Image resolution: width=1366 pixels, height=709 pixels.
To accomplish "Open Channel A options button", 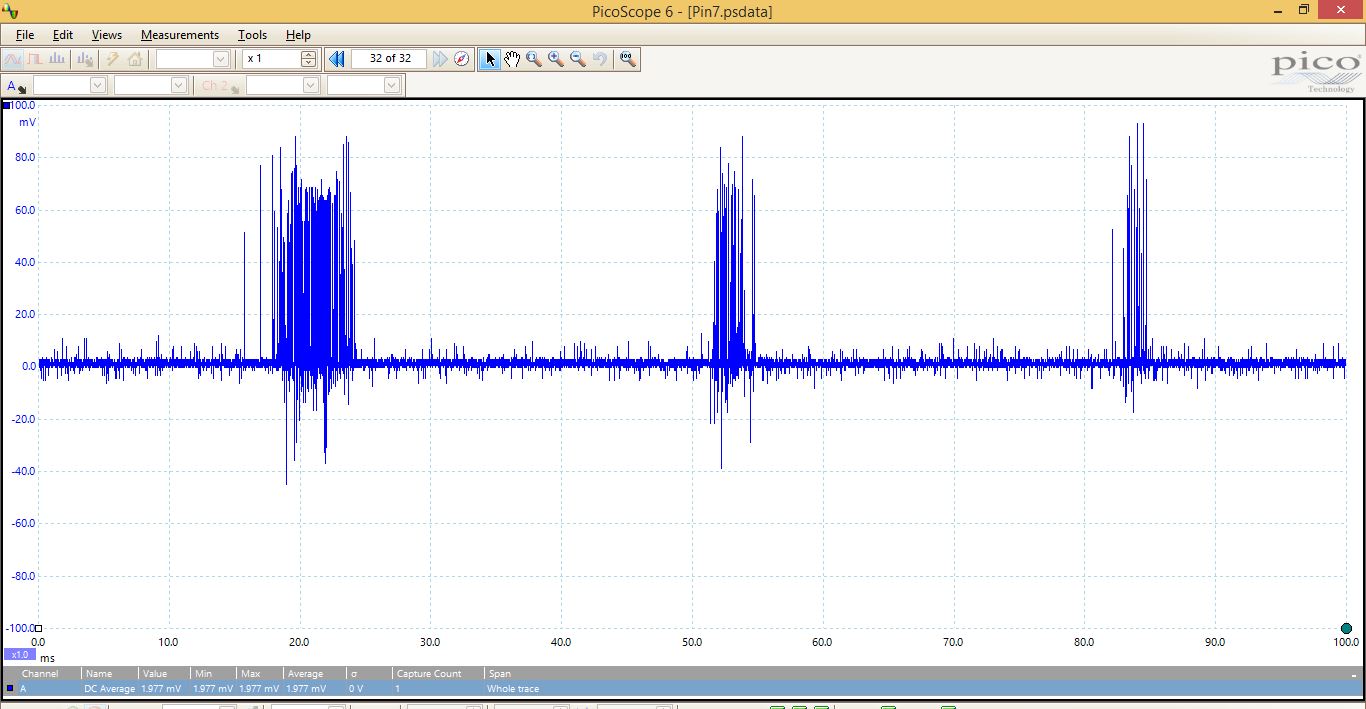I will pyautogui.click(x=16, y=86).
